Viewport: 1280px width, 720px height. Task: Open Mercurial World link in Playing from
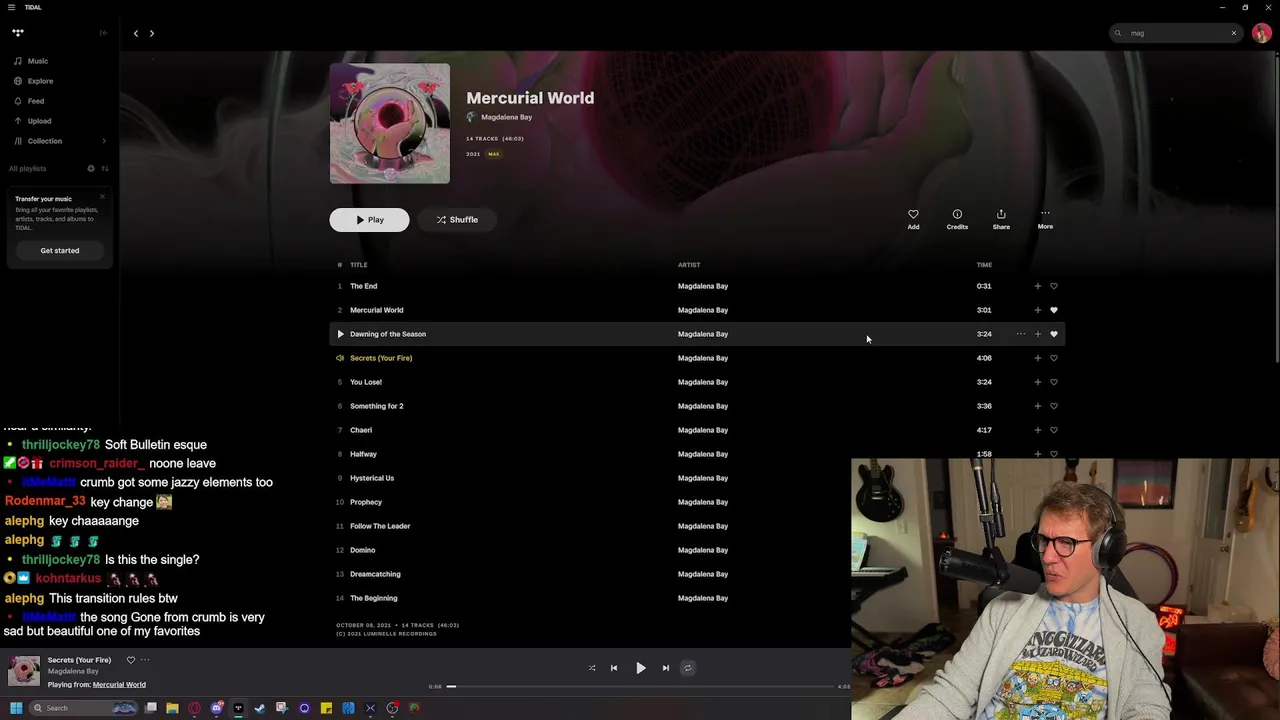click(119, 685)
